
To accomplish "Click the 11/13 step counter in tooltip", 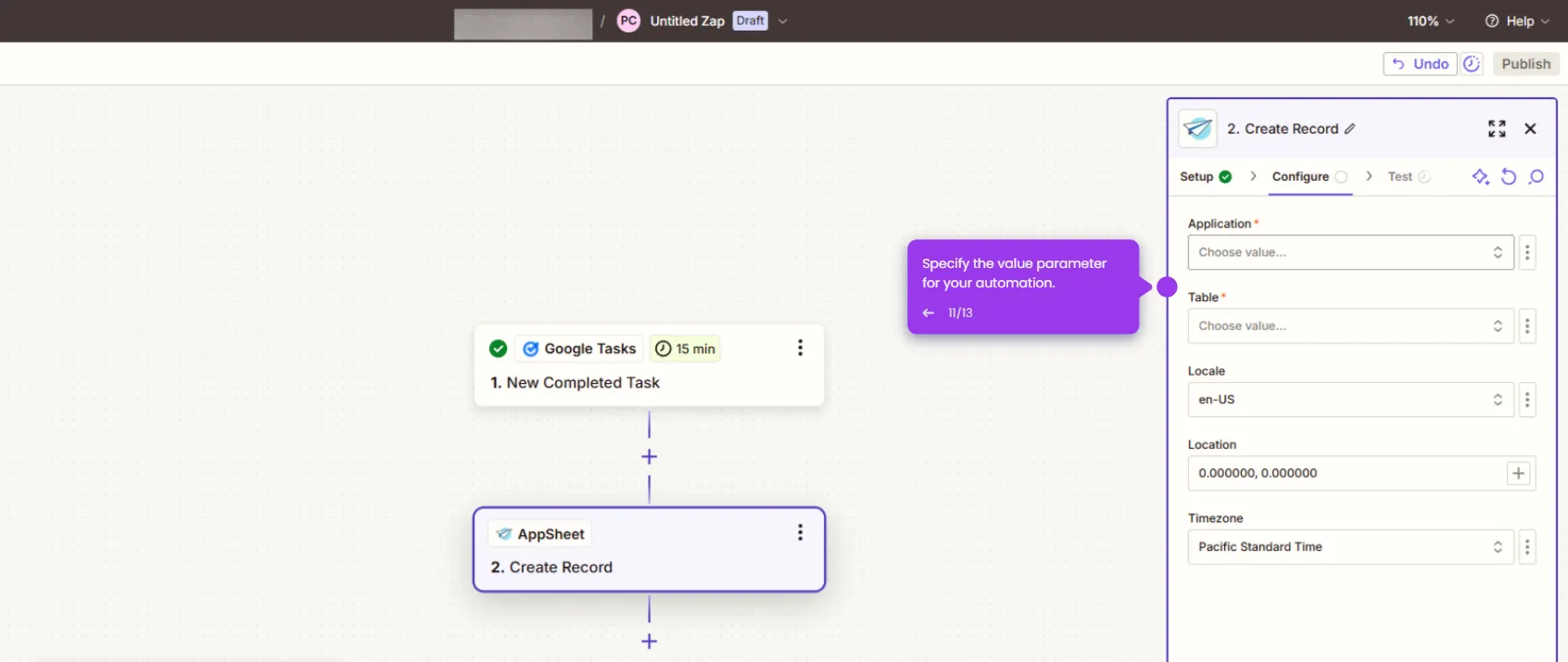I will 960,313.
